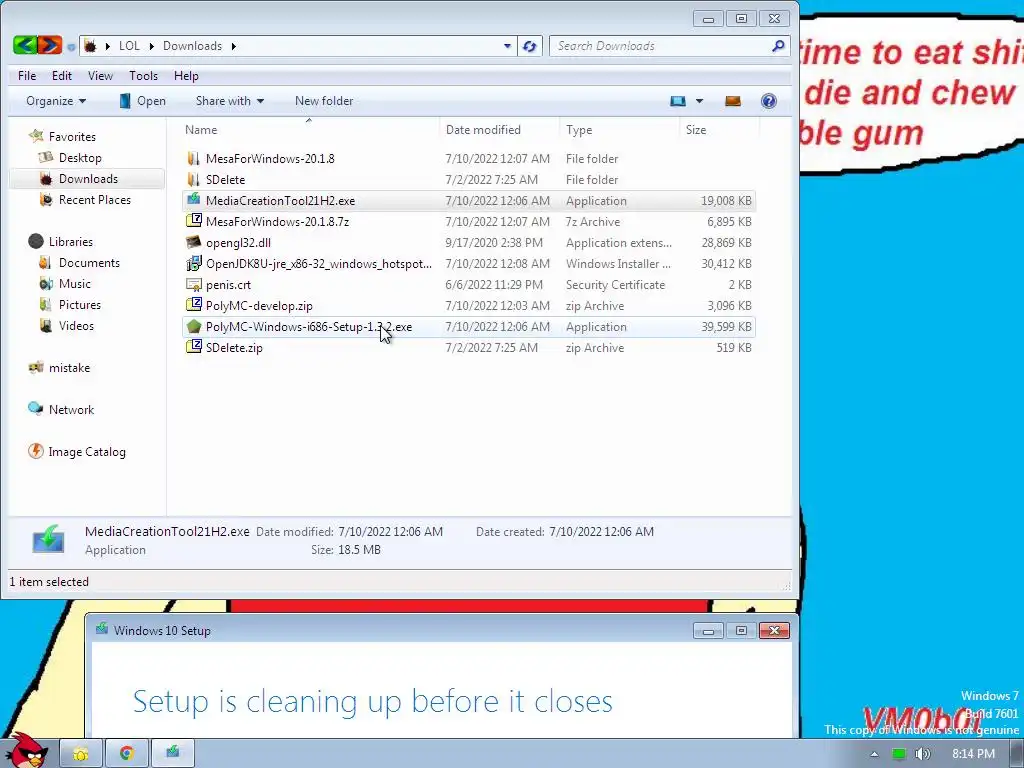
Task: Select the folder name SDelete
Action: click(x=225, y=180)
